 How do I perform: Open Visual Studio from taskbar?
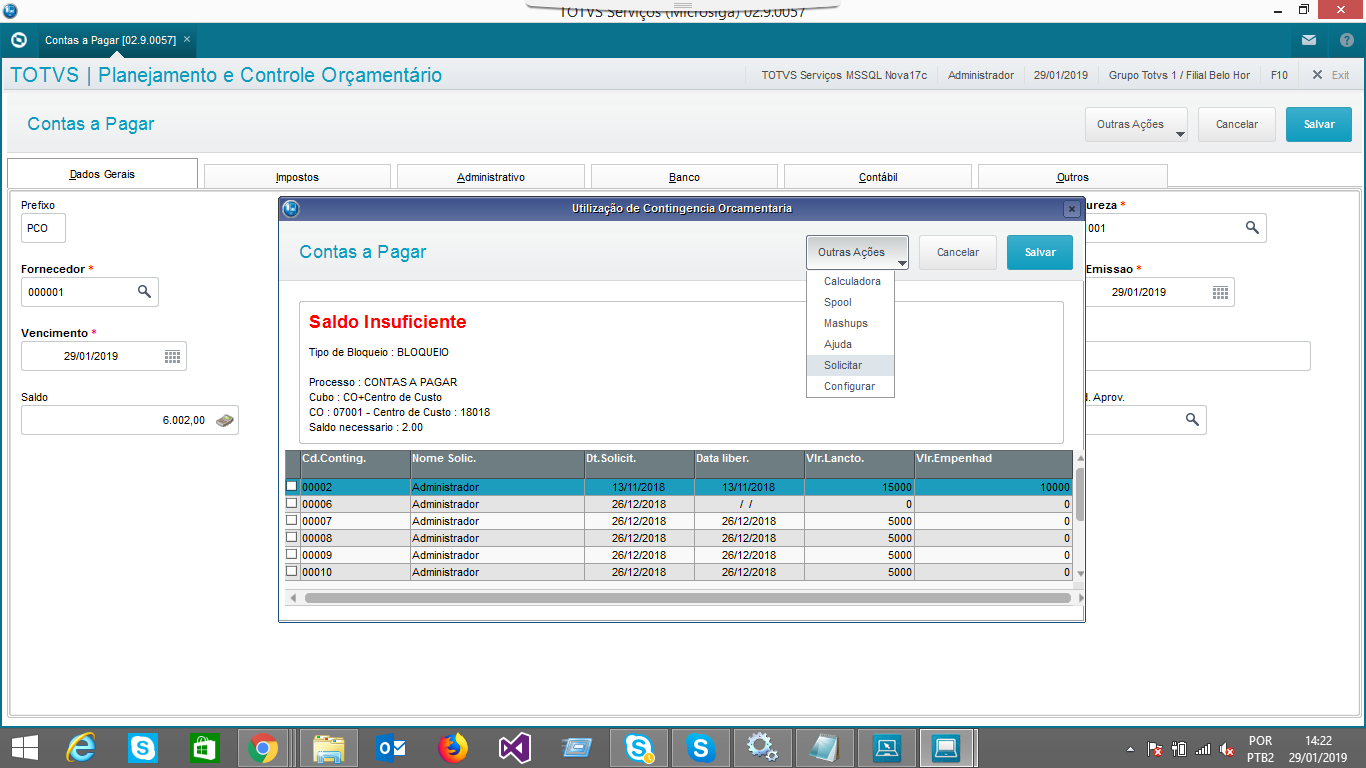coord(514,748)
